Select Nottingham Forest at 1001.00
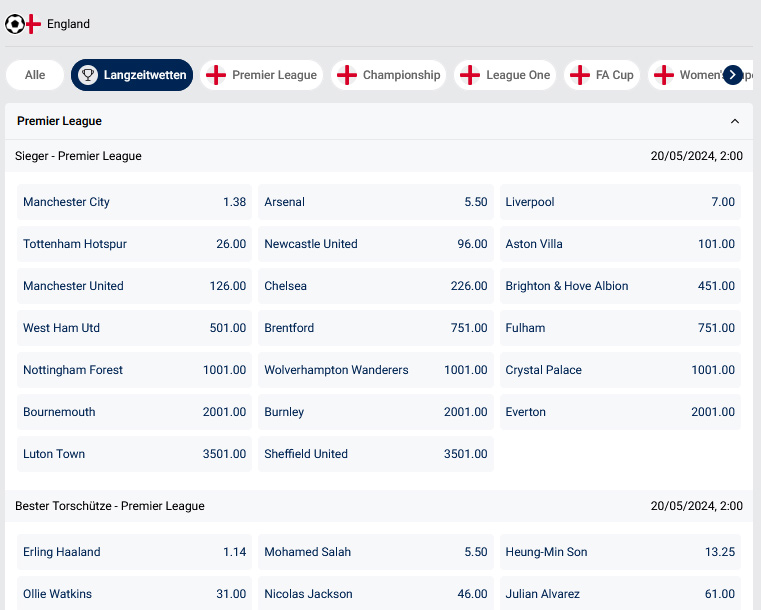The width and height of the screenshot is (761, 610). click(x=134, y=370)
